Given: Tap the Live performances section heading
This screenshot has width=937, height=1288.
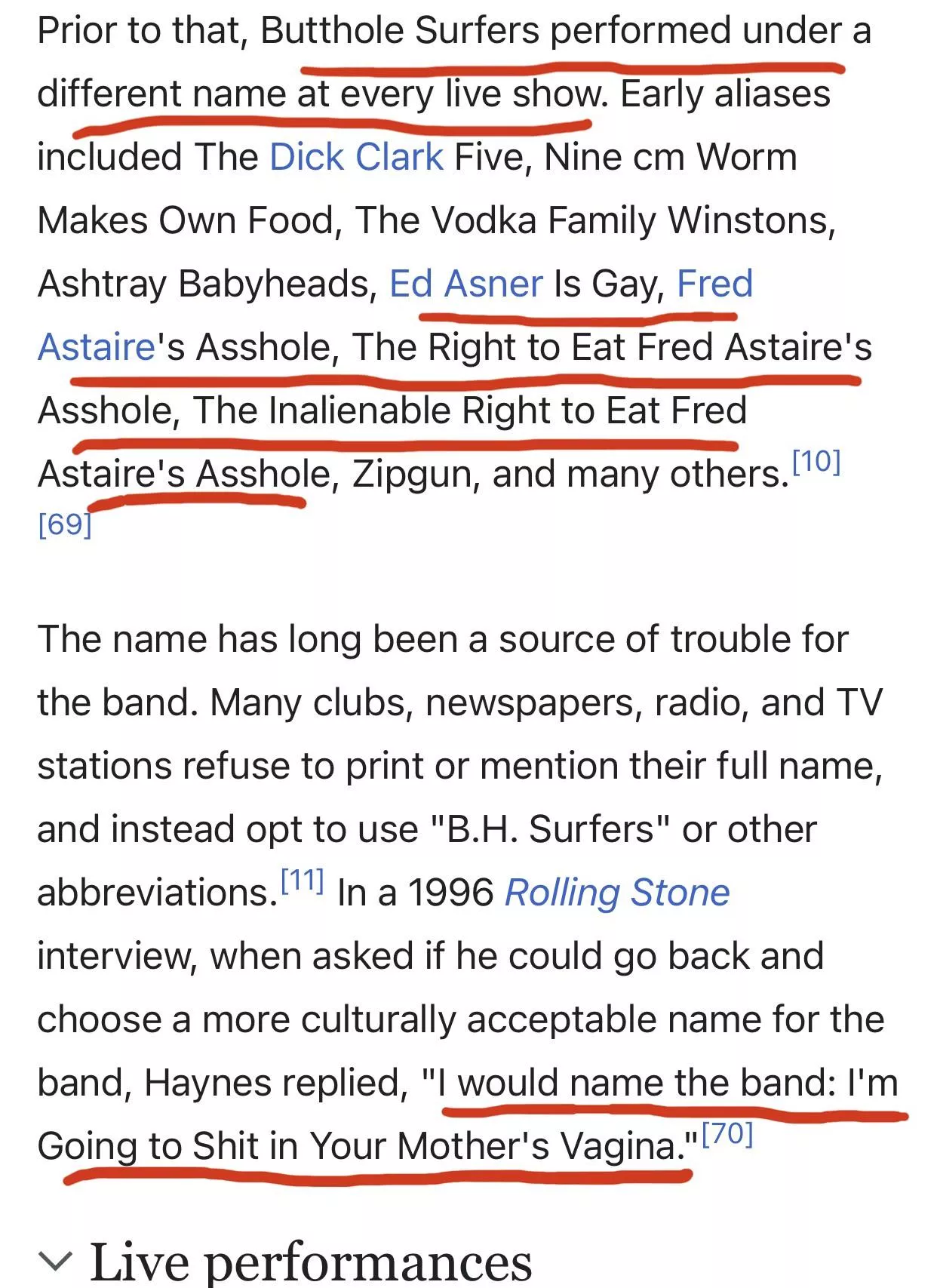Looking at the screenshot, I should point(310,1260).
